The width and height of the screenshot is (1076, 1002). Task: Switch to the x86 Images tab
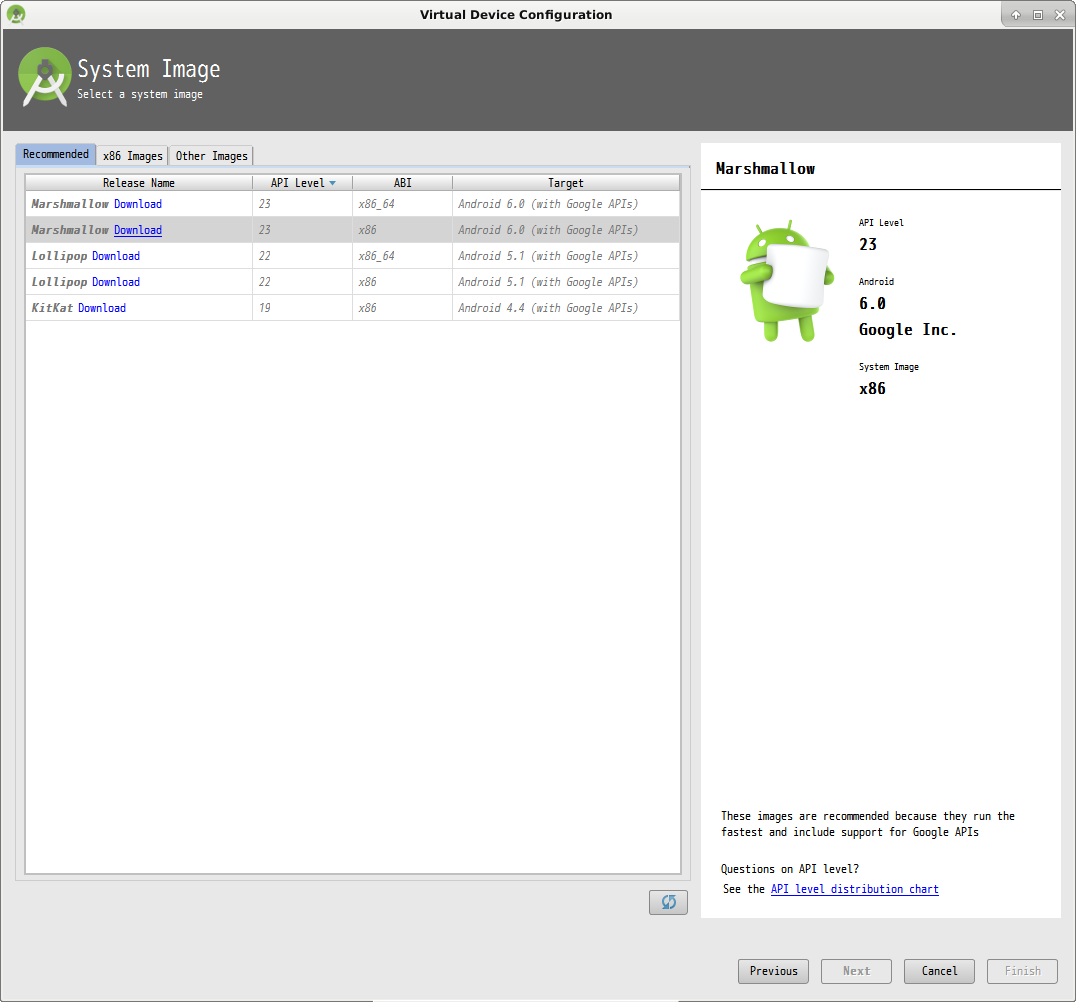132,156
